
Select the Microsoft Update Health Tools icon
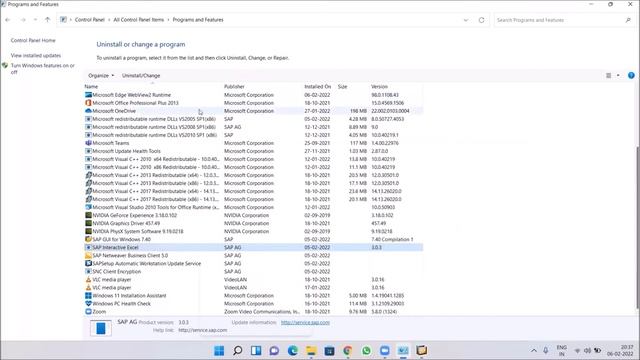tap(88, 151)
